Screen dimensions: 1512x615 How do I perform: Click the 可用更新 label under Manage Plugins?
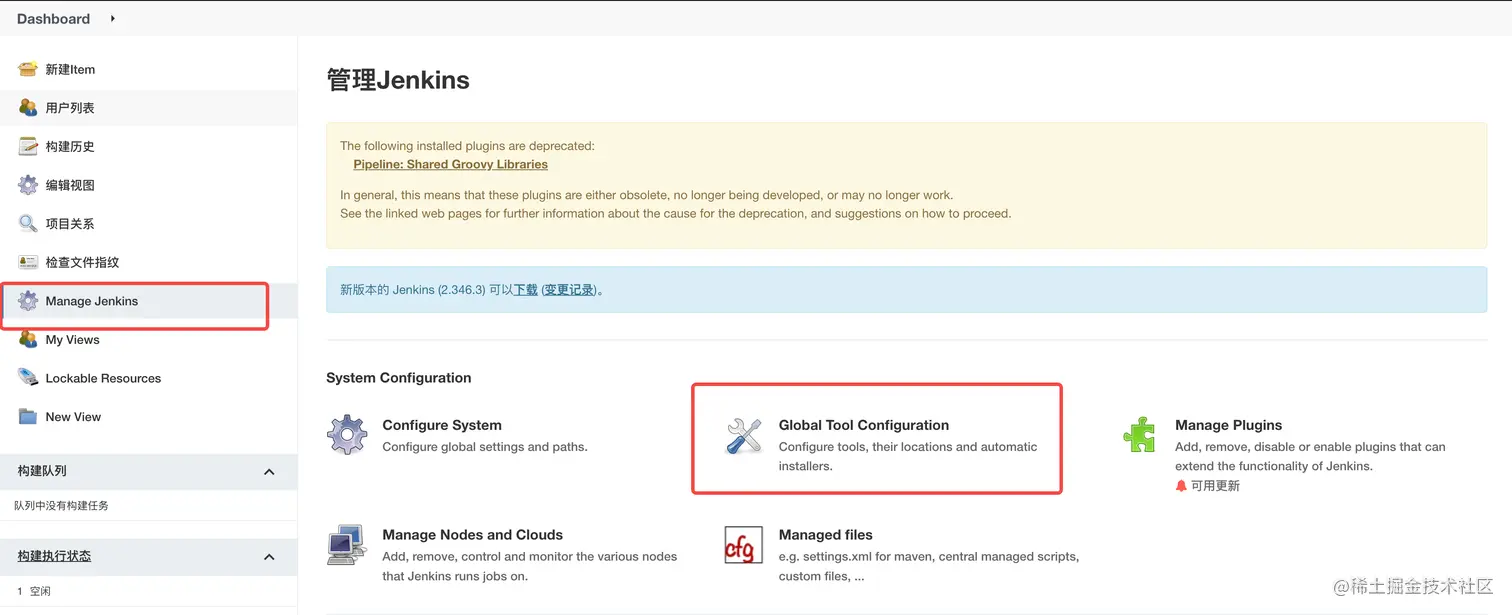point(1215,486)
